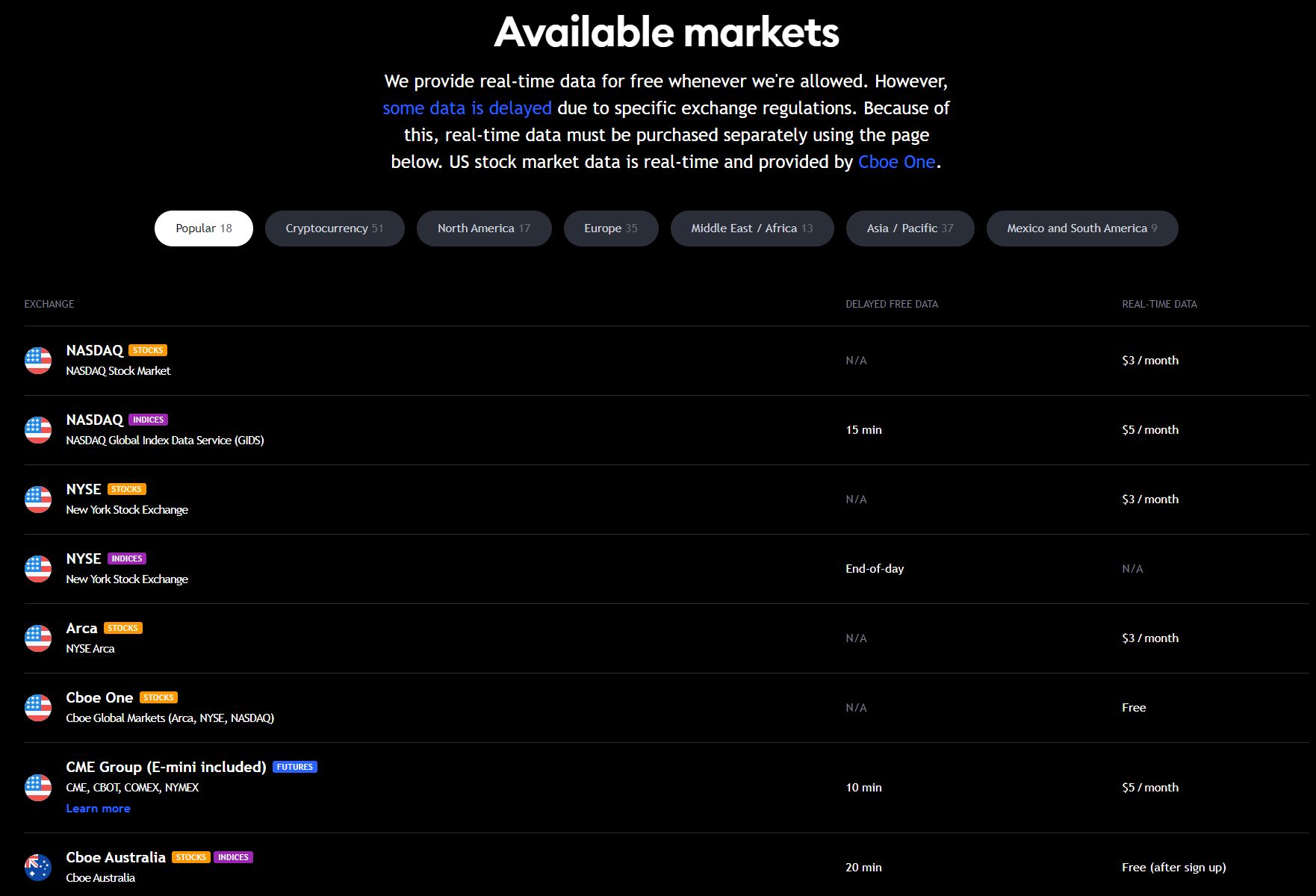Switch to the Cryptocurrency filter tab
1316x896 pixels.
[334, 228]
